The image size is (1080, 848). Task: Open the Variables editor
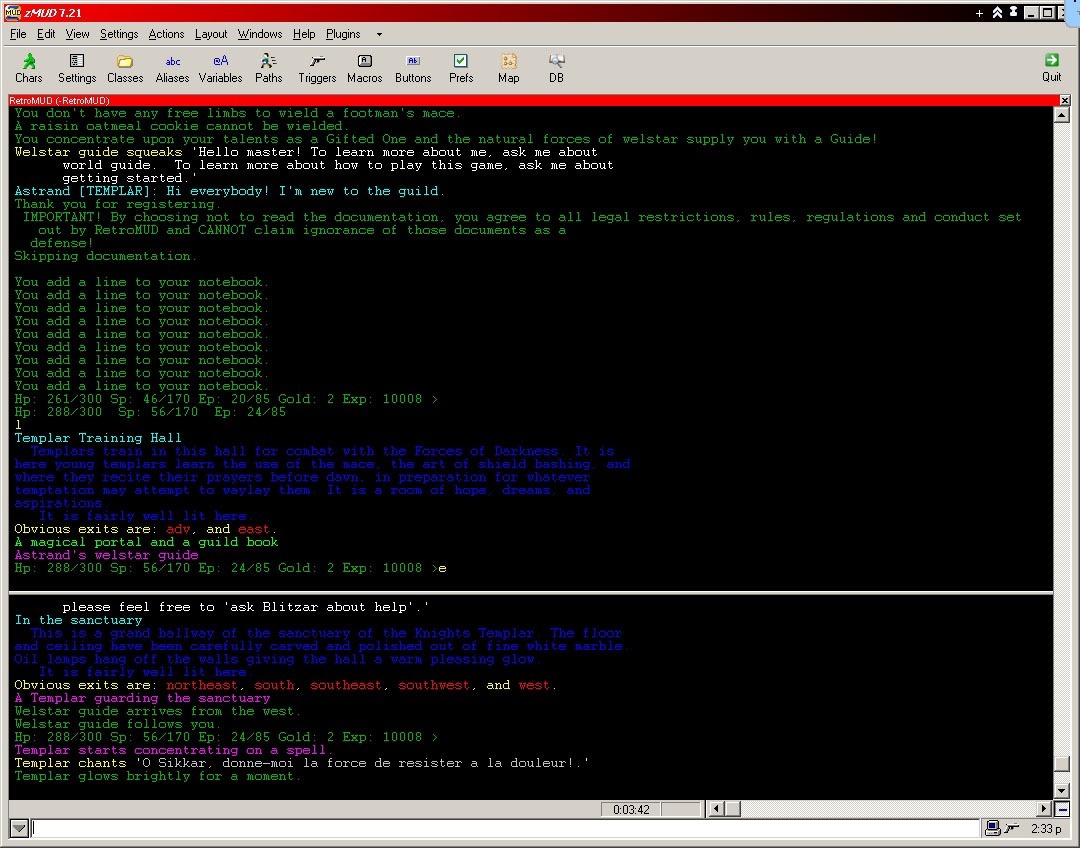(x=220, y=68)
